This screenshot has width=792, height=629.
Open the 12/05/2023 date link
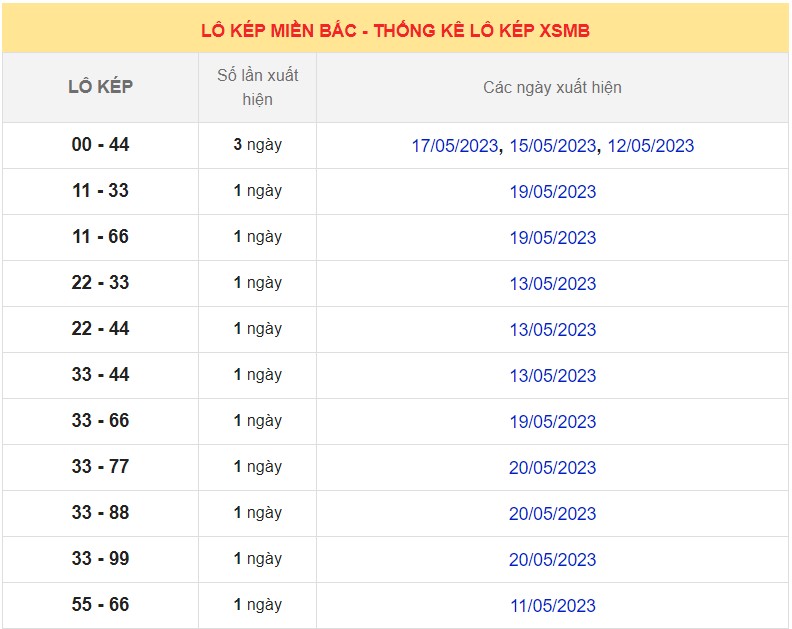[x=650, y=146]
